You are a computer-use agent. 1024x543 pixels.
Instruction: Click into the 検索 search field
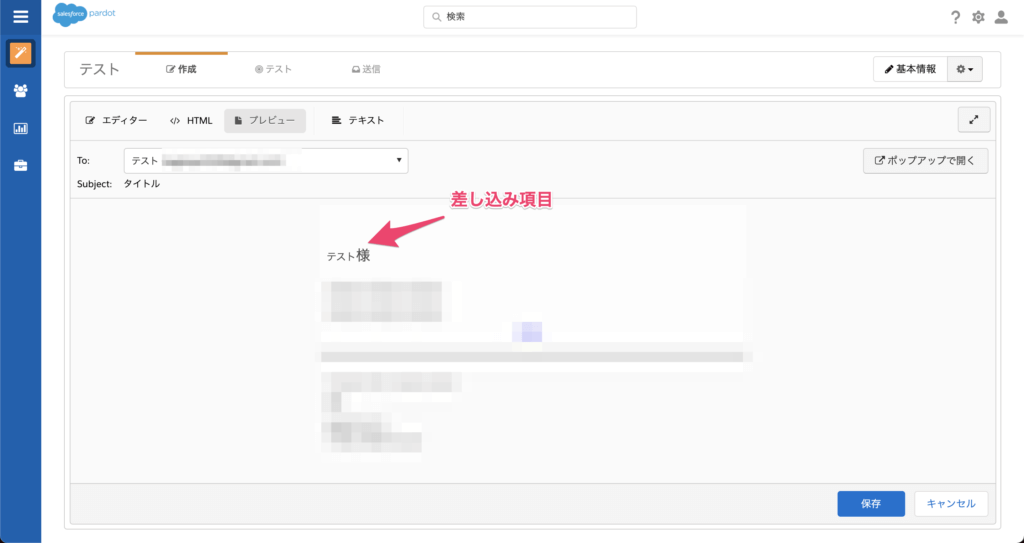[x=530, y=17]
